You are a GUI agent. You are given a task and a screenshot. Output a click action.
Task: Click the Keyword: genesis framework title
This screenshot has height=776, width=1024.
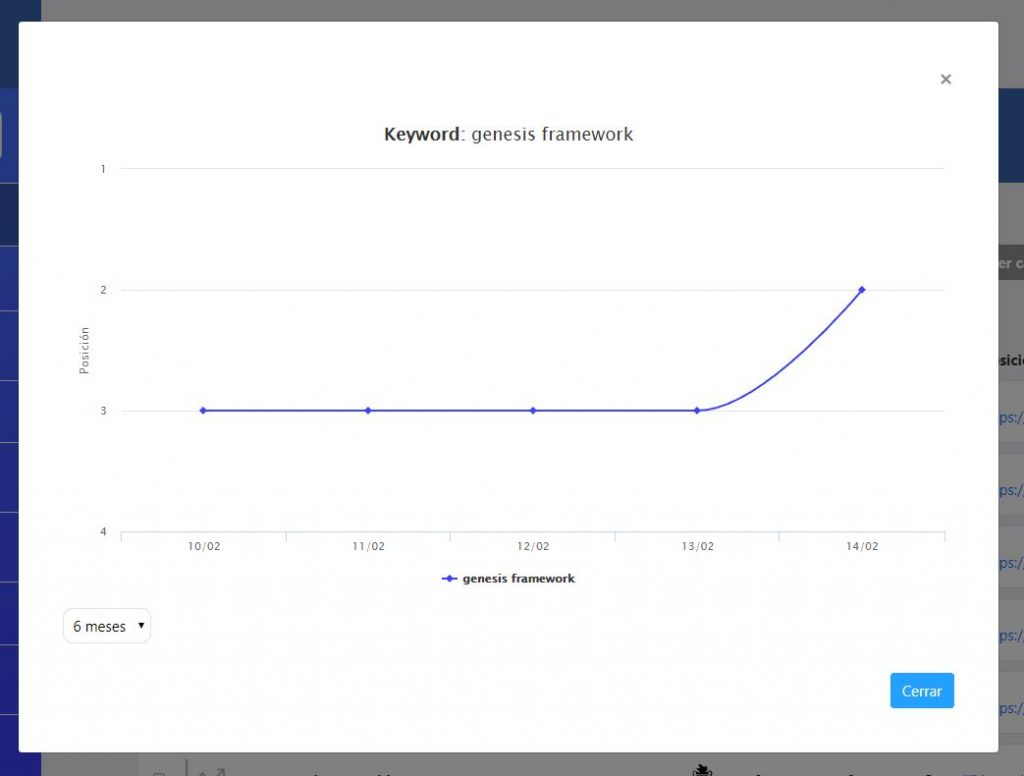(507, 134)
